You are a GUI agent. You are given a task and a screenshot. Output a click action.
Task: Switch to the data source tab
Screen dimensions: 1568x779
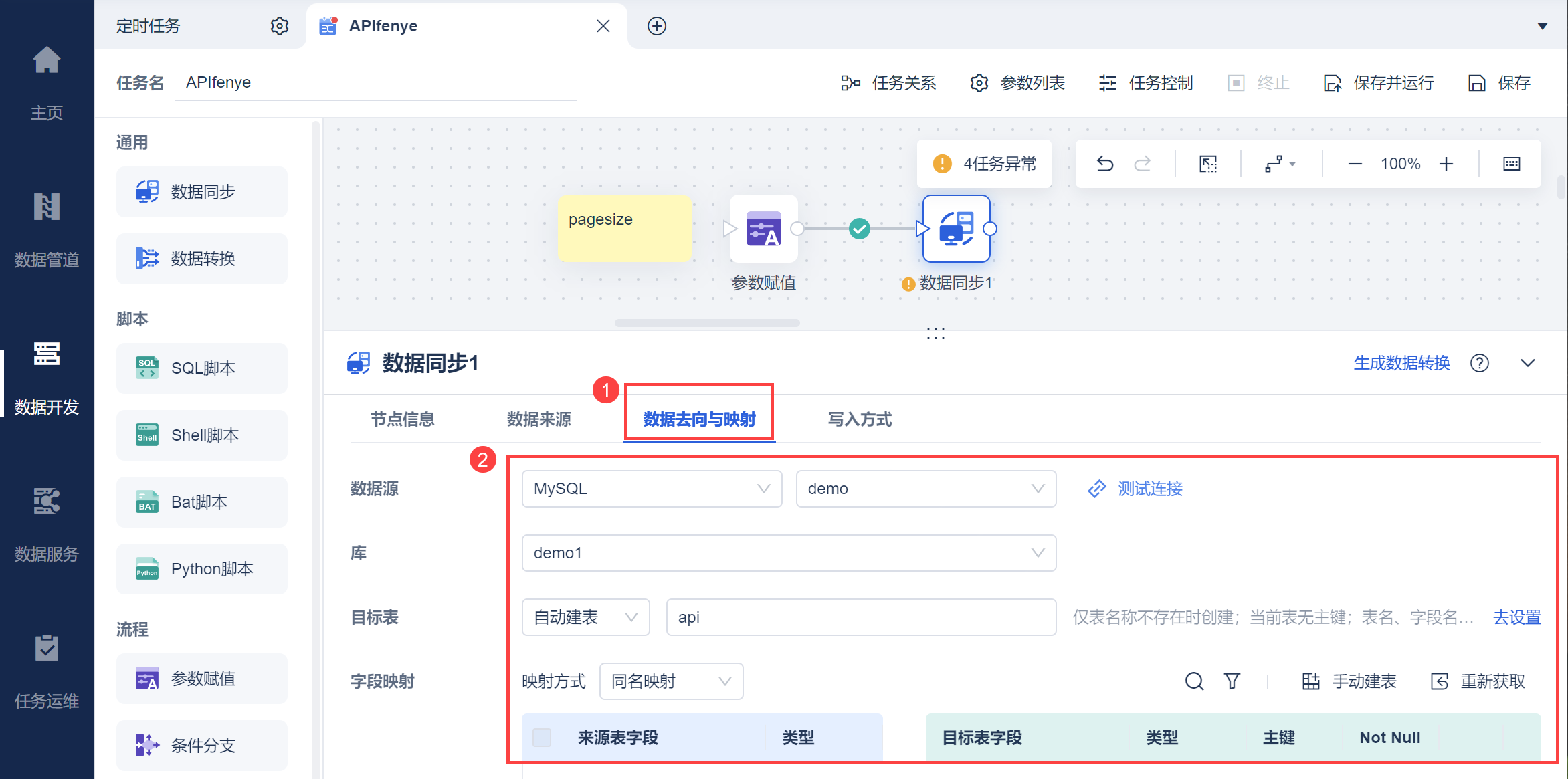tap(538, 419)
